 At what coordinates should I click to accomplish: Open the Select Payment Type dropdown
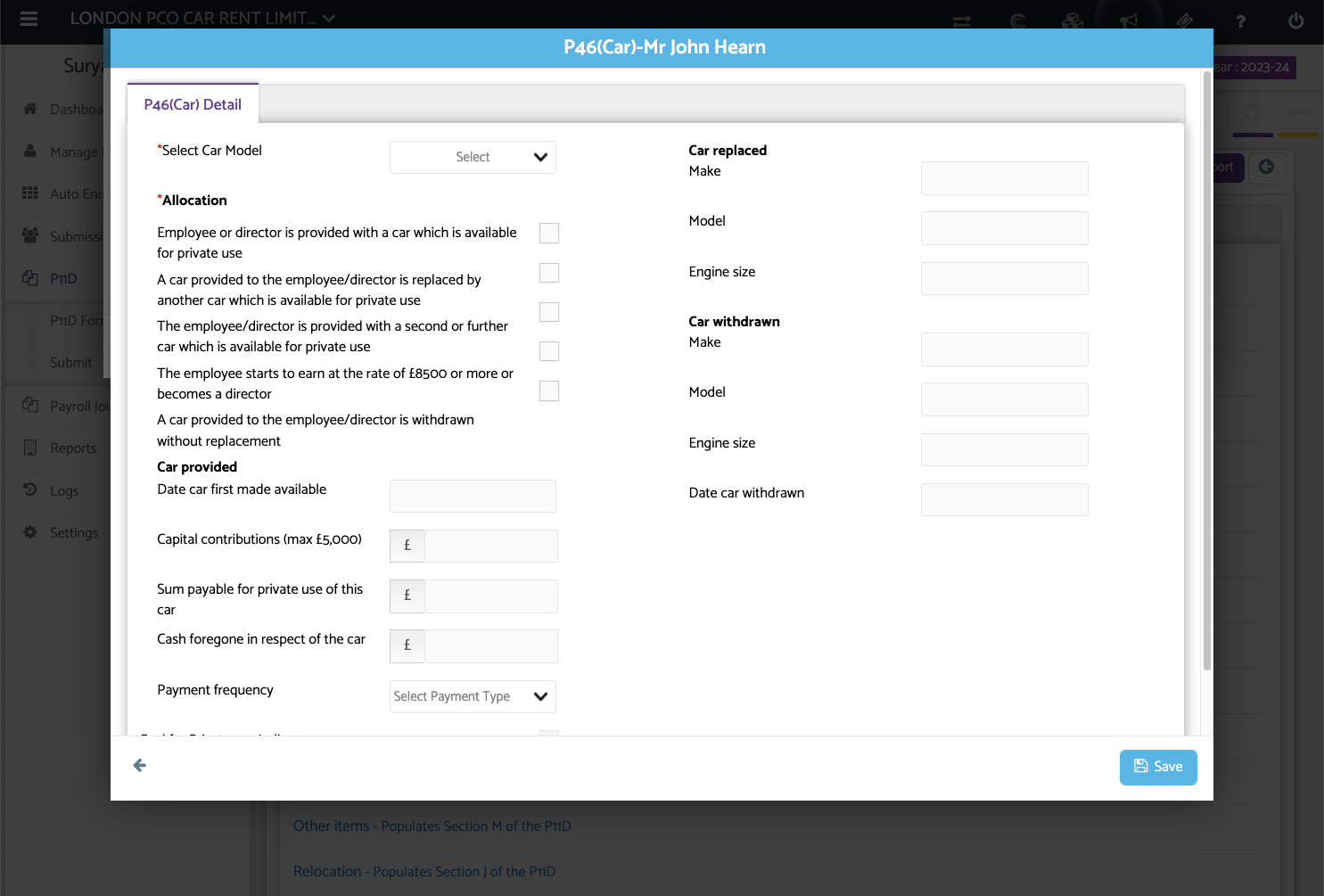[x=473, y=696]
